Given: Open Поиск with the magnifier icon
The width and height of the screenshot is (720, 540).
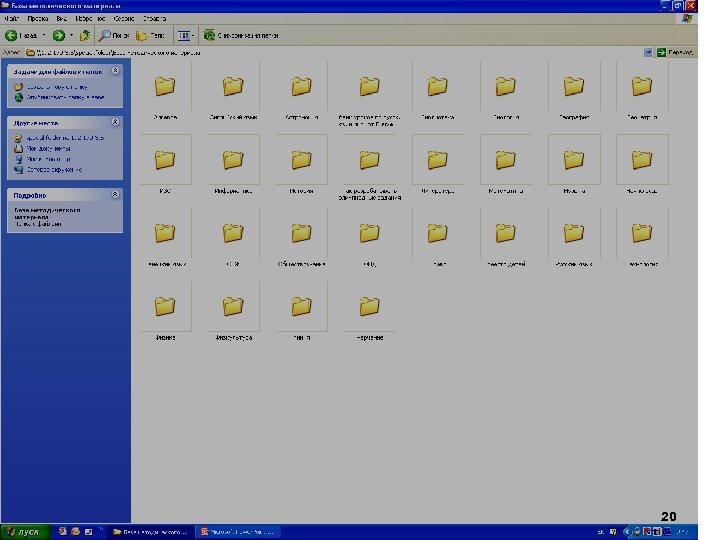Looking at the screenshot, I should tap(114, 35).
